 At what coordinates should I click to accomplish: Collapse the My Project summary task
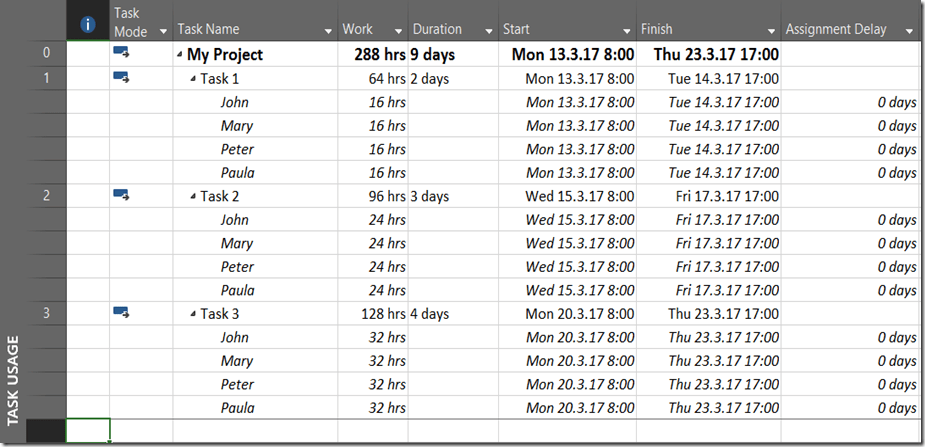click(x=180, y=55)
